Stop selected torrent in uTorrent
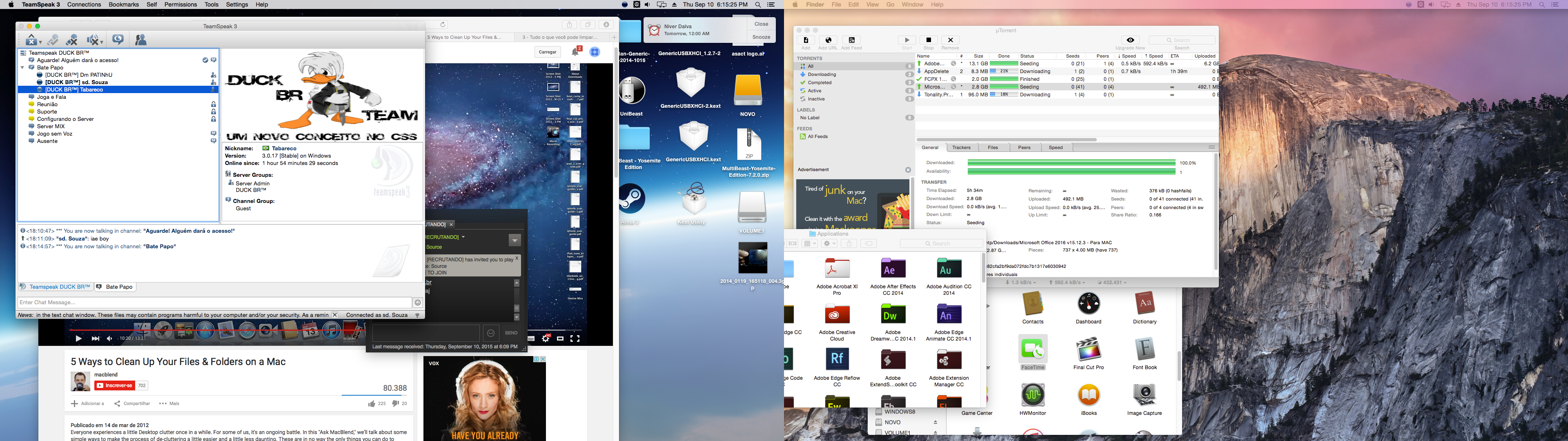Viewport: 1568px width, 441px height. coord(929,40)
